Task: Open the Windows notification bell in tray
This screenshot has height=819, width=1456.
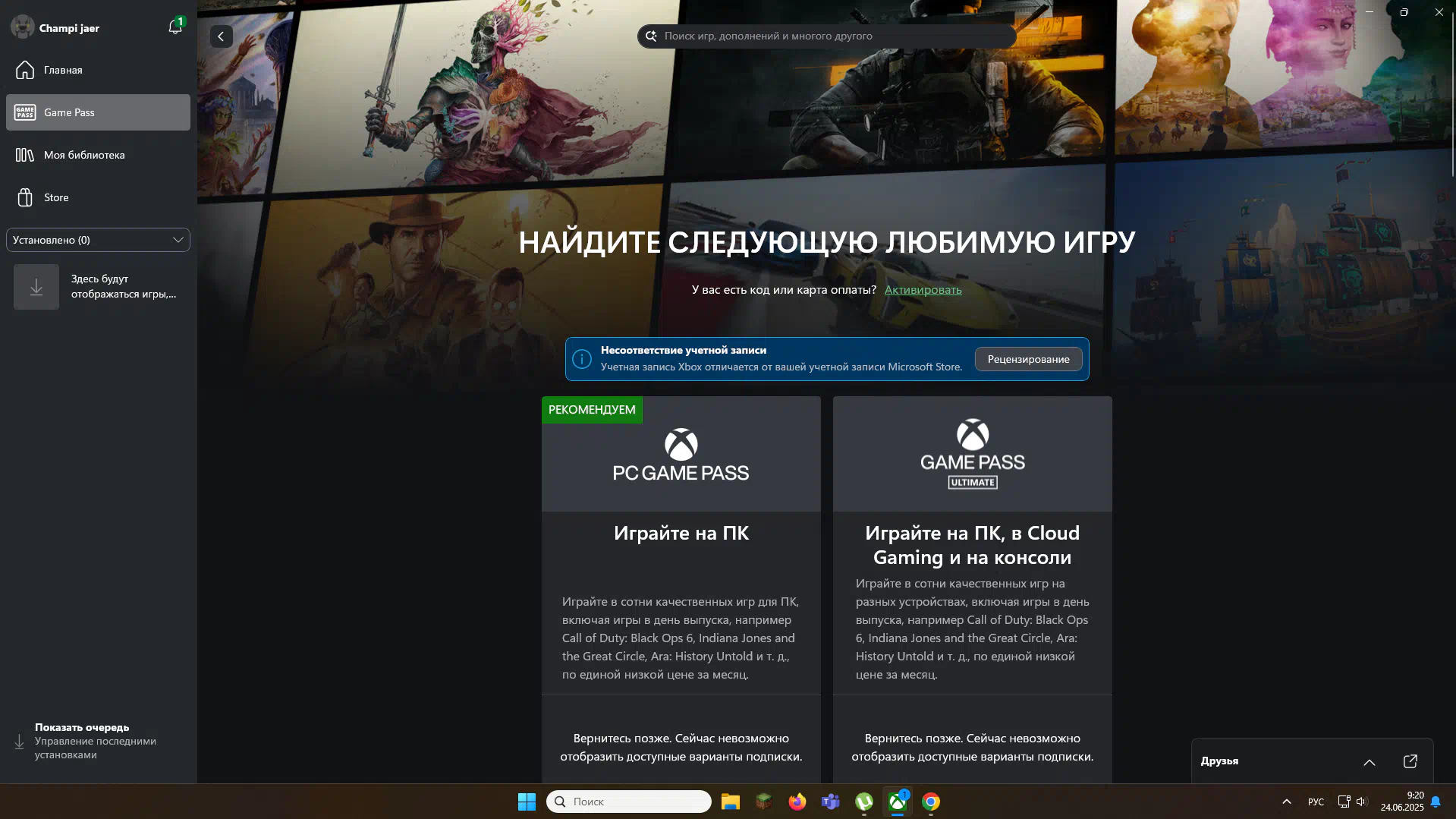Action: click(x=1436, y=802)
